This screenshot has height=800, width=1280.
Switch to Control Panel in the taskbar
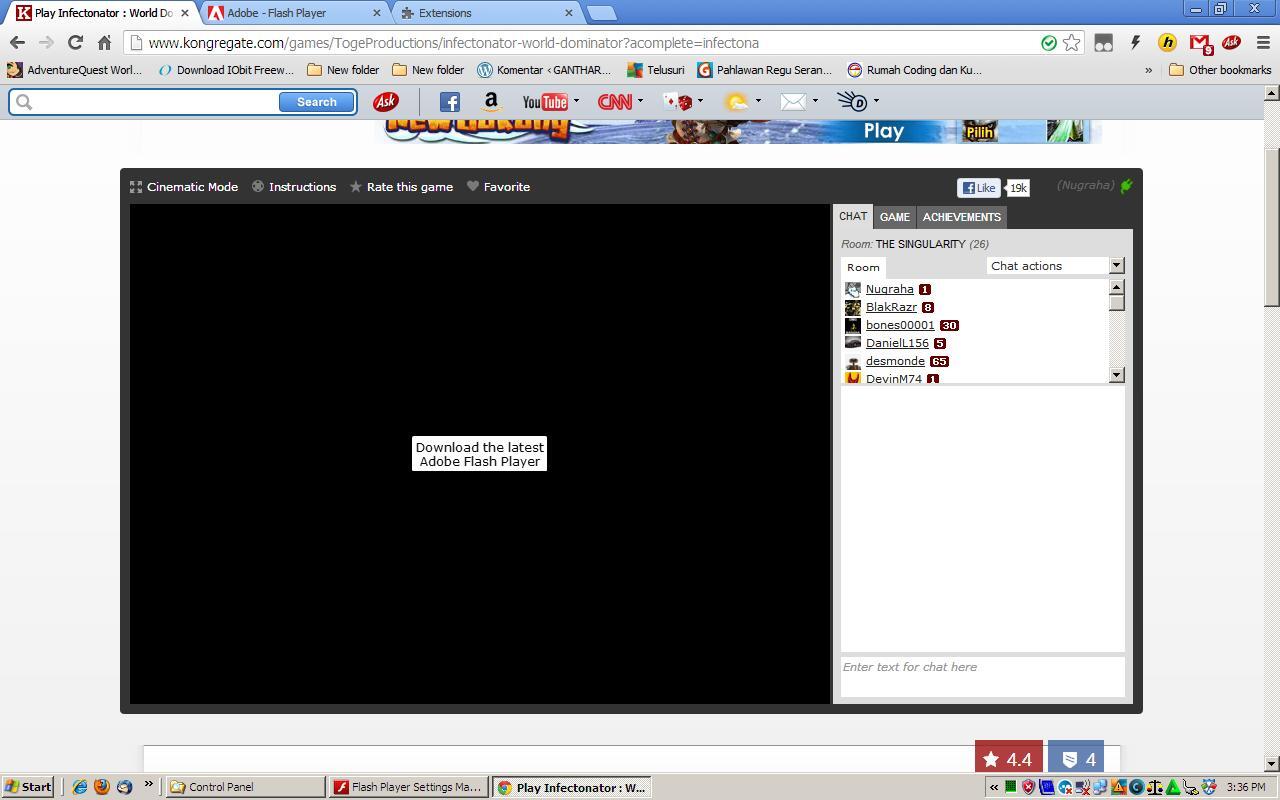click(x=245, y=787)
